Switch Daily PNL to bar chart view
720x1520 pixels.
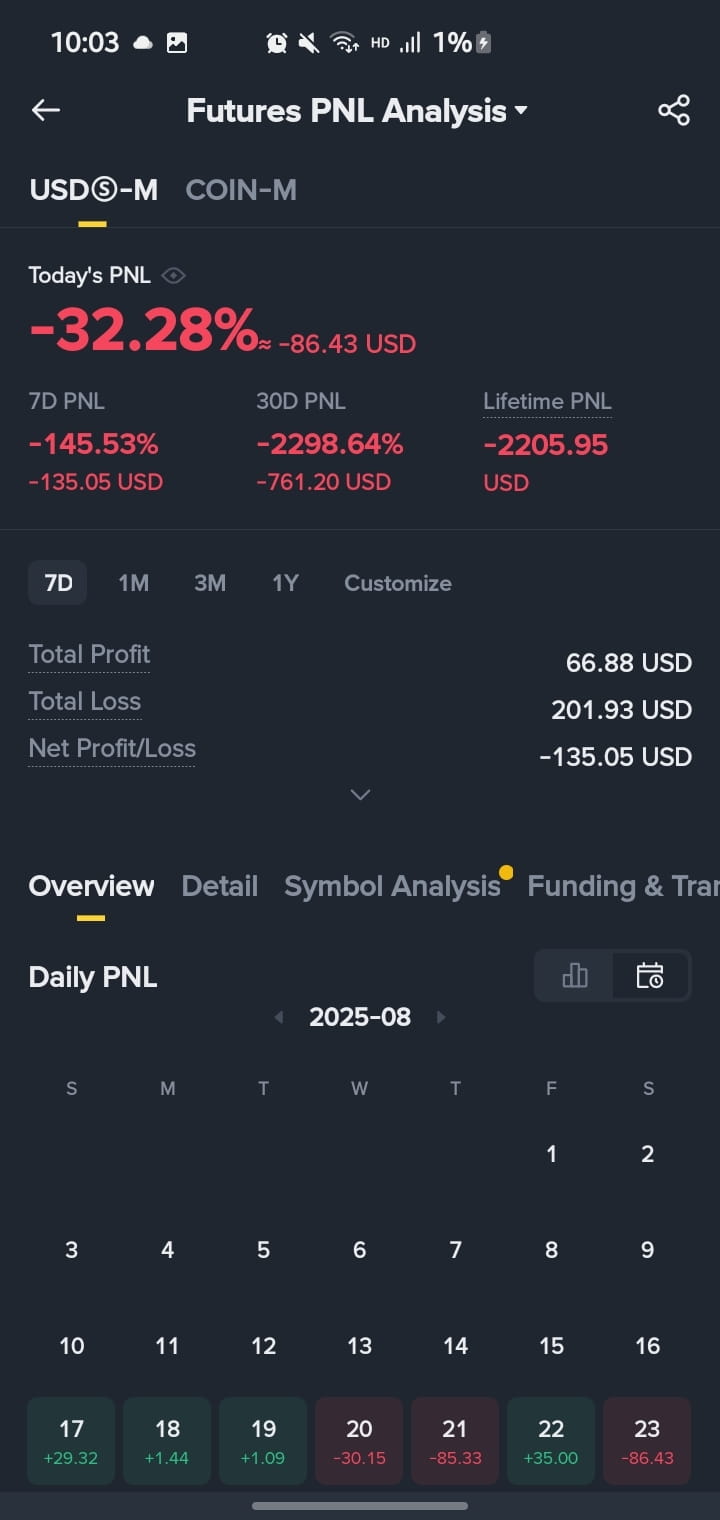pos(575,976)
